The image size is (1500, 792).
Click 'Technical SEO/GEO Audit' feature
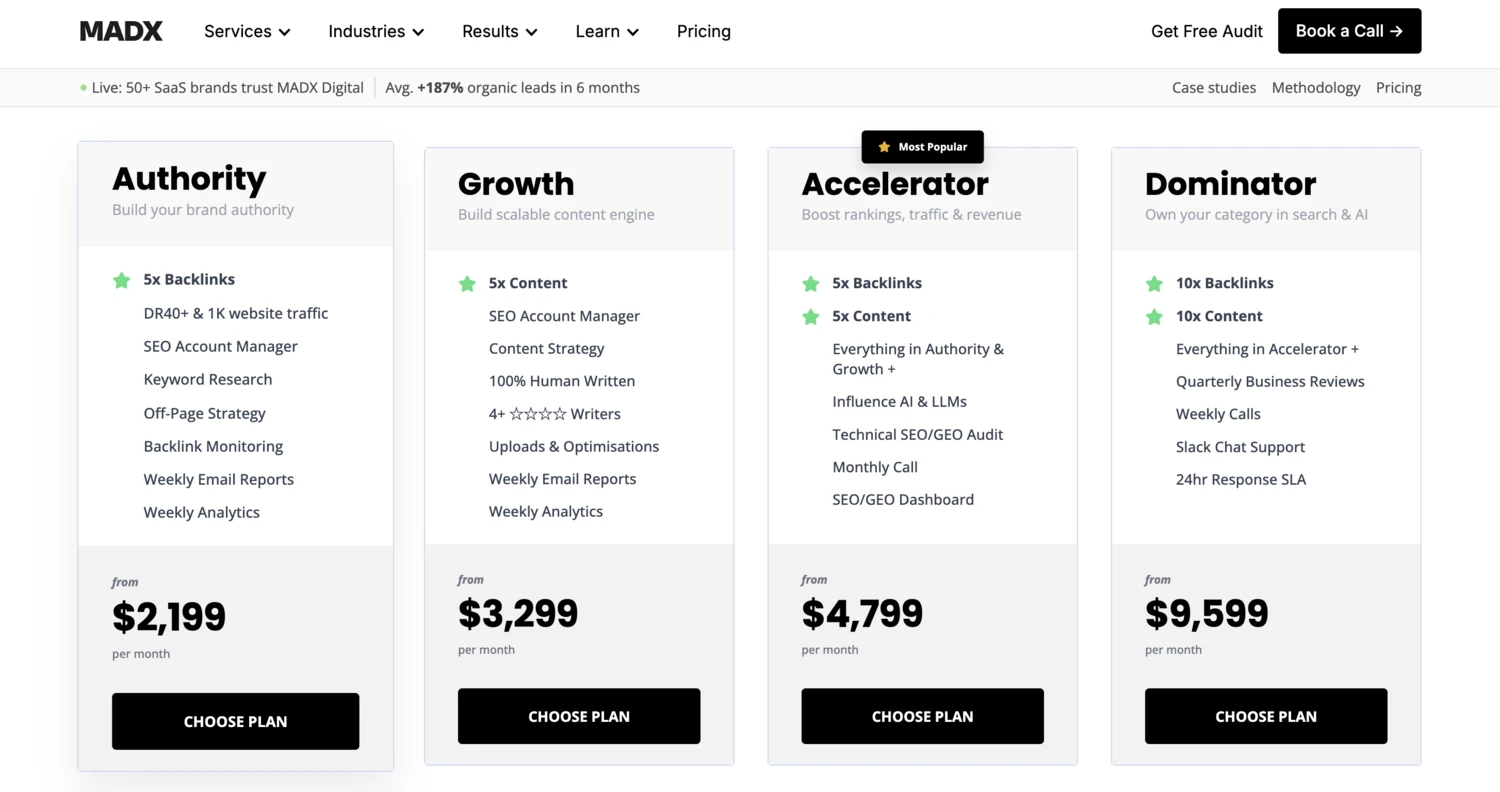click(x=918, y=434)
